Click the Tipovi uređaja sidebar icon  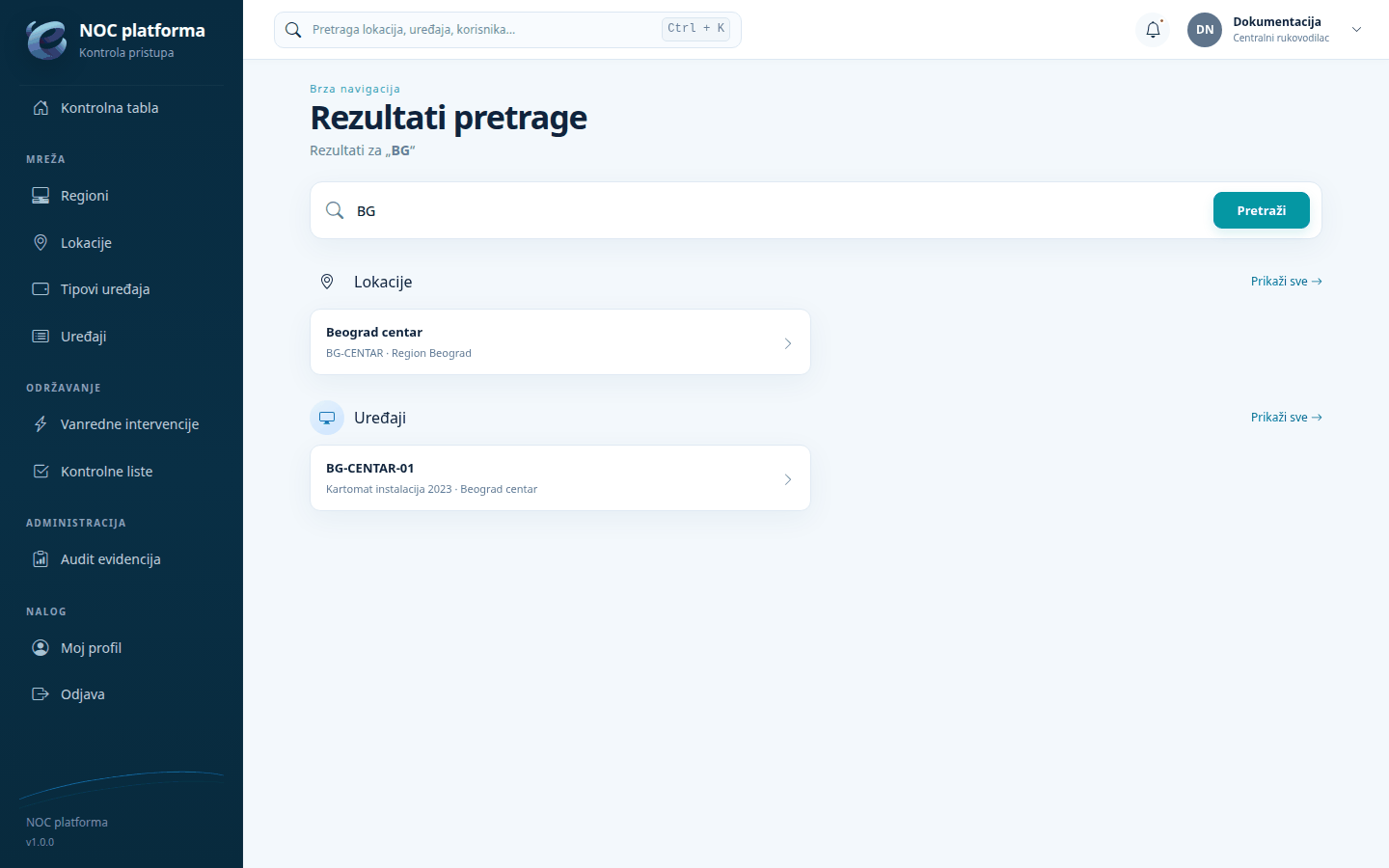tap(41, 289)
